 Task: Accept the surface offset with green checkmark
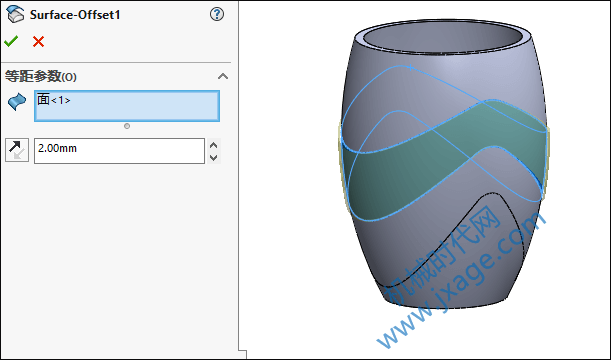pyautogui.click(x=11, y=41)
